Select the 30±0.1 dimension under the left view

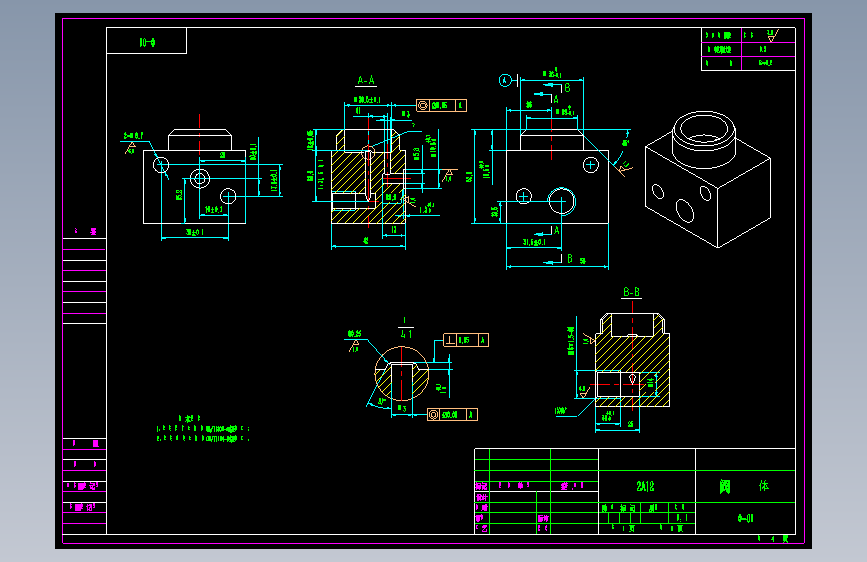coord(195,232)
